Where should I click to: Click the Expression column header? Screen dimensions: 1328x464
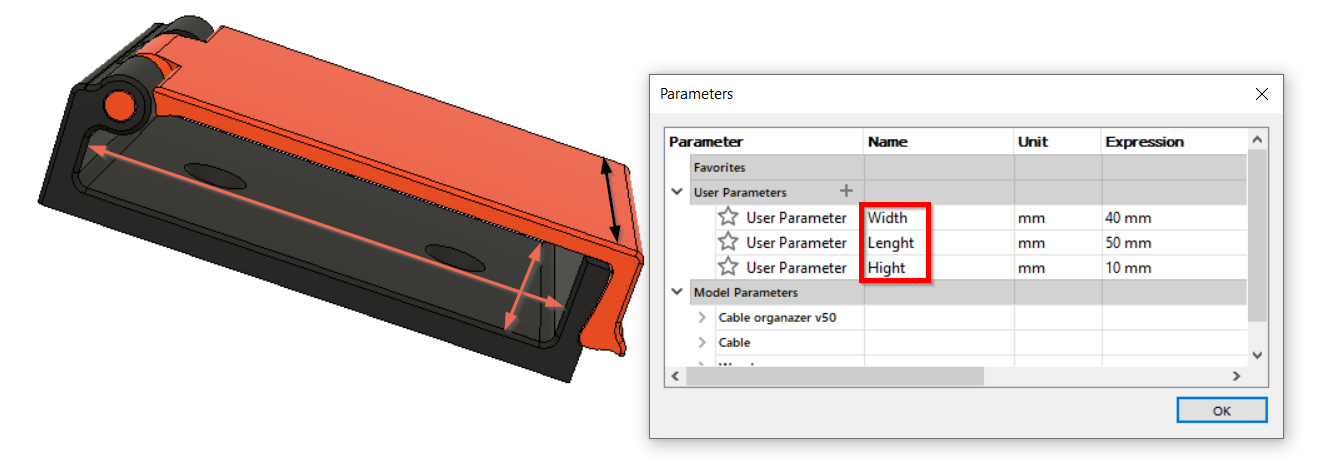[x=1175, y=141]
